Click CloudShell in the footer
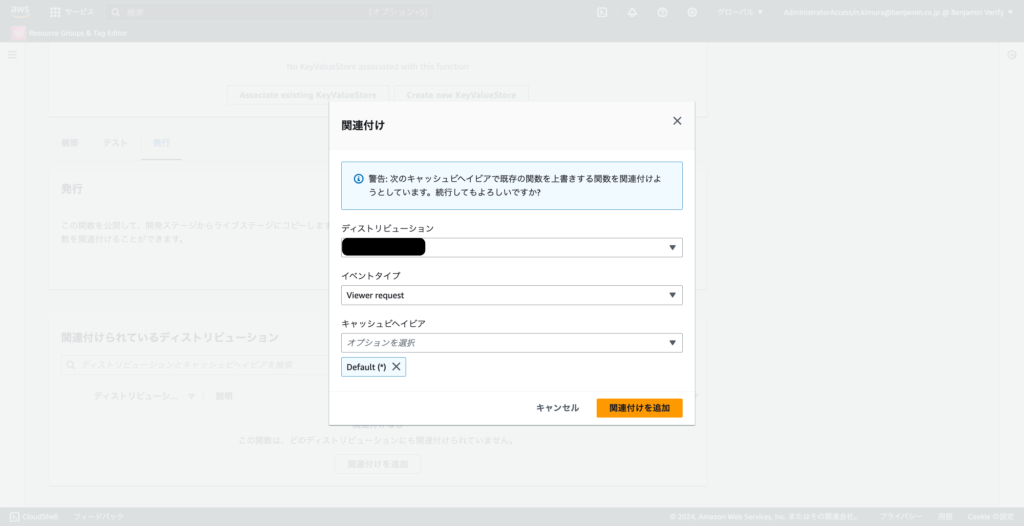This screenshot has width=1024, height=526. click(34, 516)
